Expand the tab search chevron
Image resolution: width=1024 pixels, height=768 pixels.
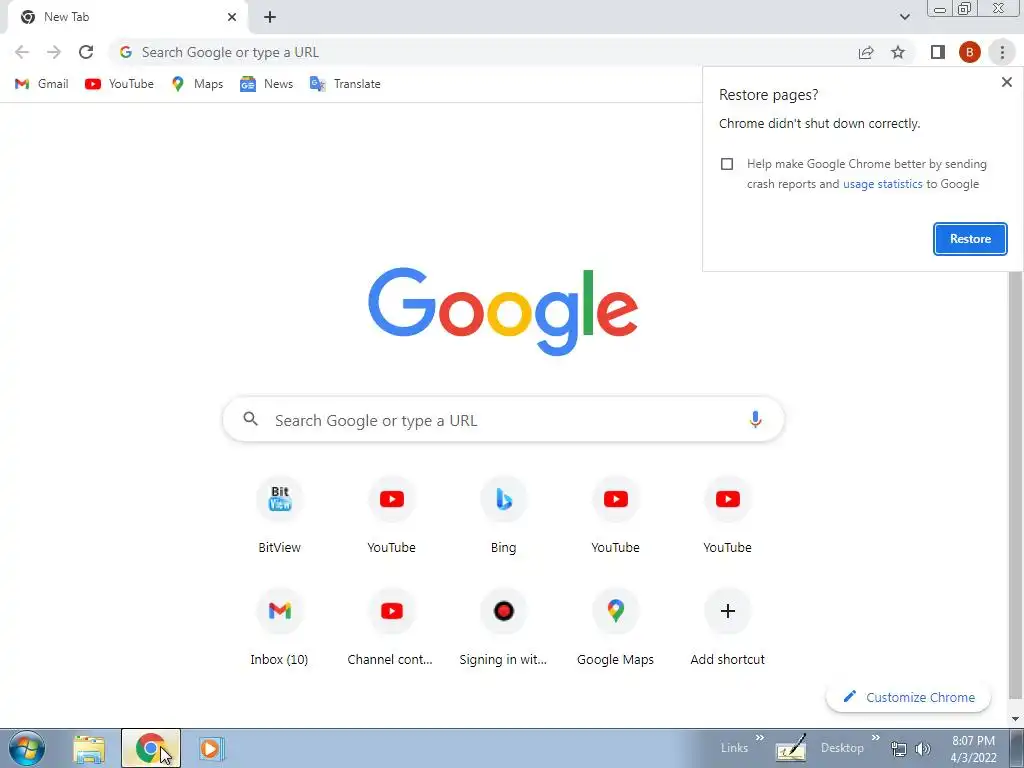click(904, 17)
